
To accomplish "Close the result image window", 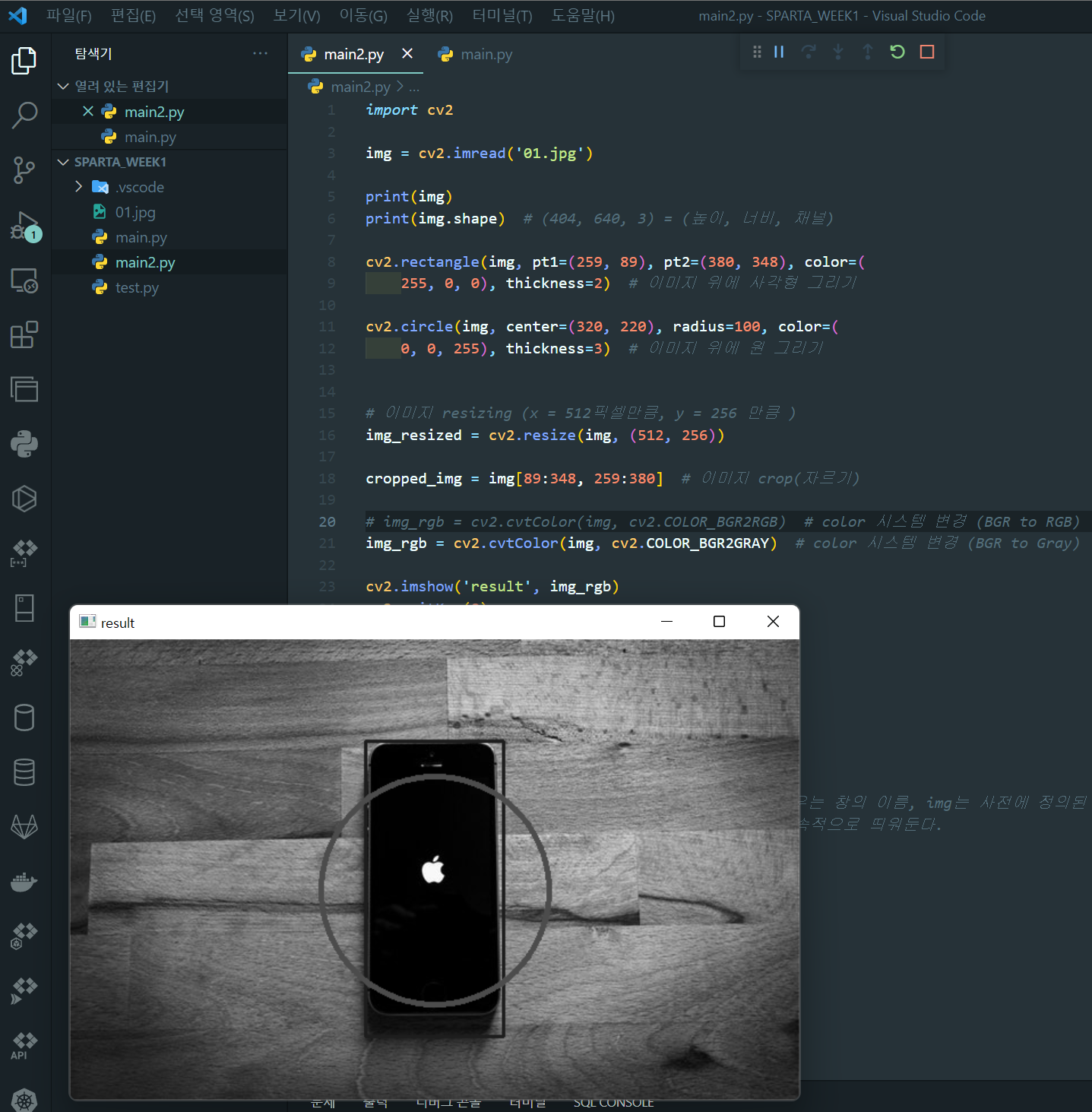I will coord(773,622).
